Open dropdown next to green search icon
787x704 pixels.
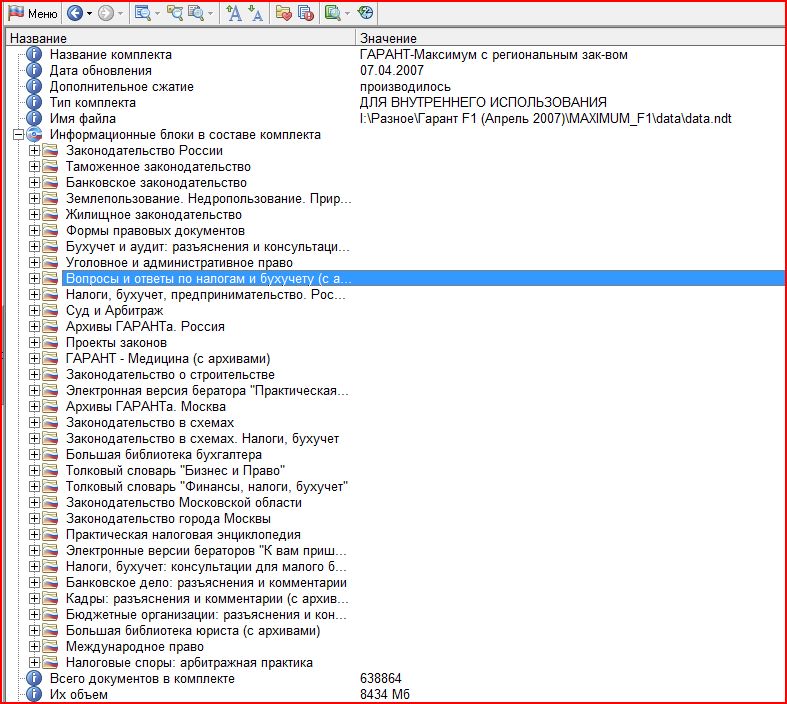[x=347, y=14]
